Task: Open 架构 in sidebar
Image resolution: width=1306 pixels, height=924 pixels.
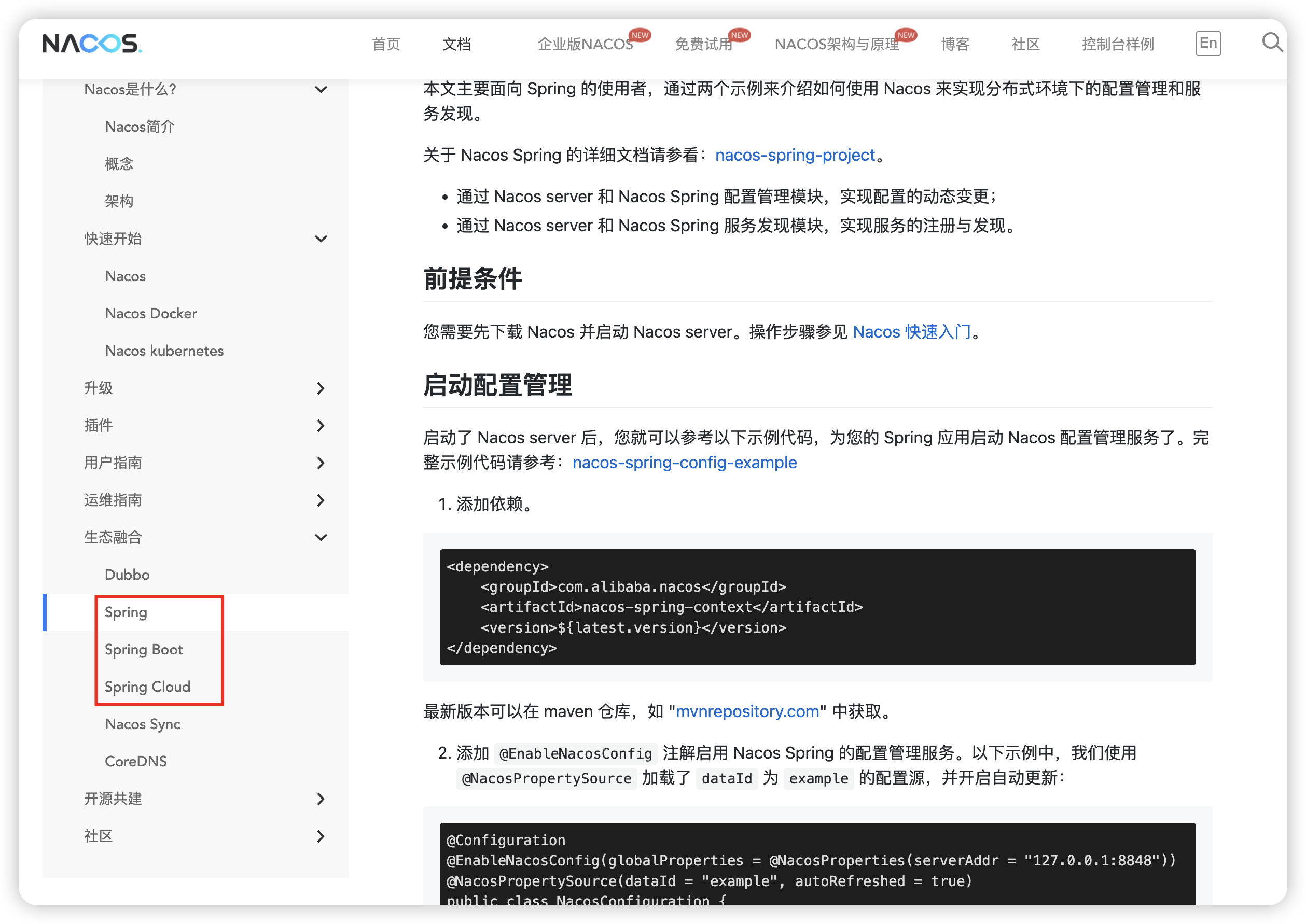Action: pos(119,201)
